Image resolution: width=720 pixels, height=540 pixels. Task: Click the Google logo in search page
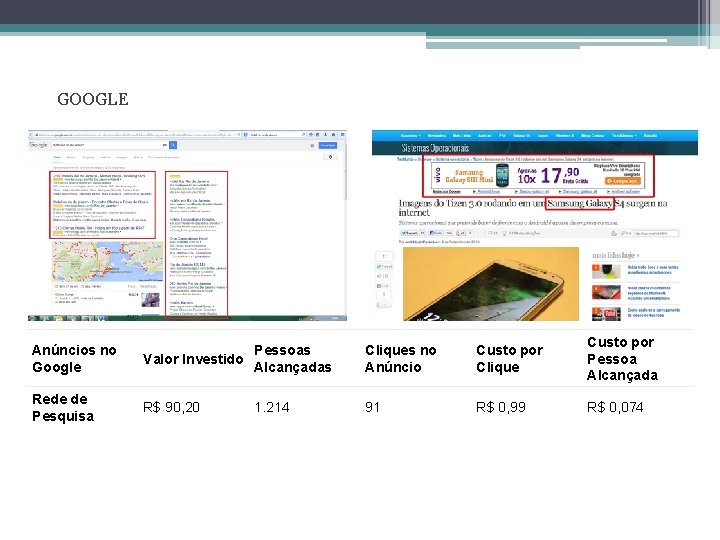[38, 145]
